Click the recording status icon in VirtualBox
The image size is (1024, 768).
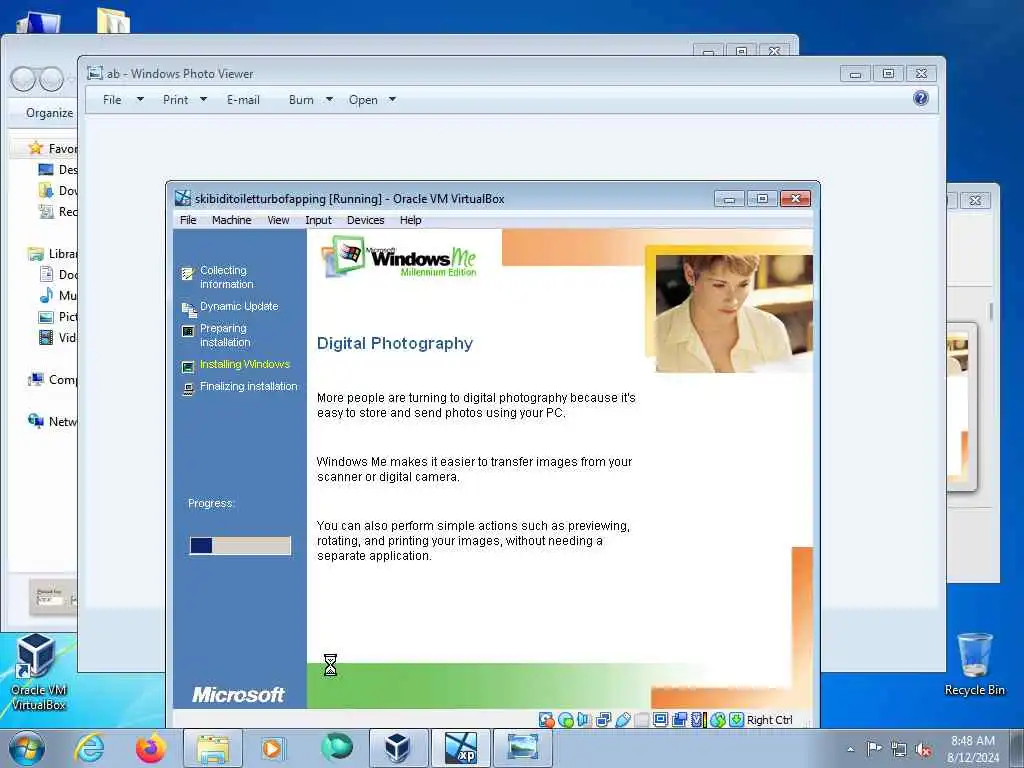click(679, 720)
